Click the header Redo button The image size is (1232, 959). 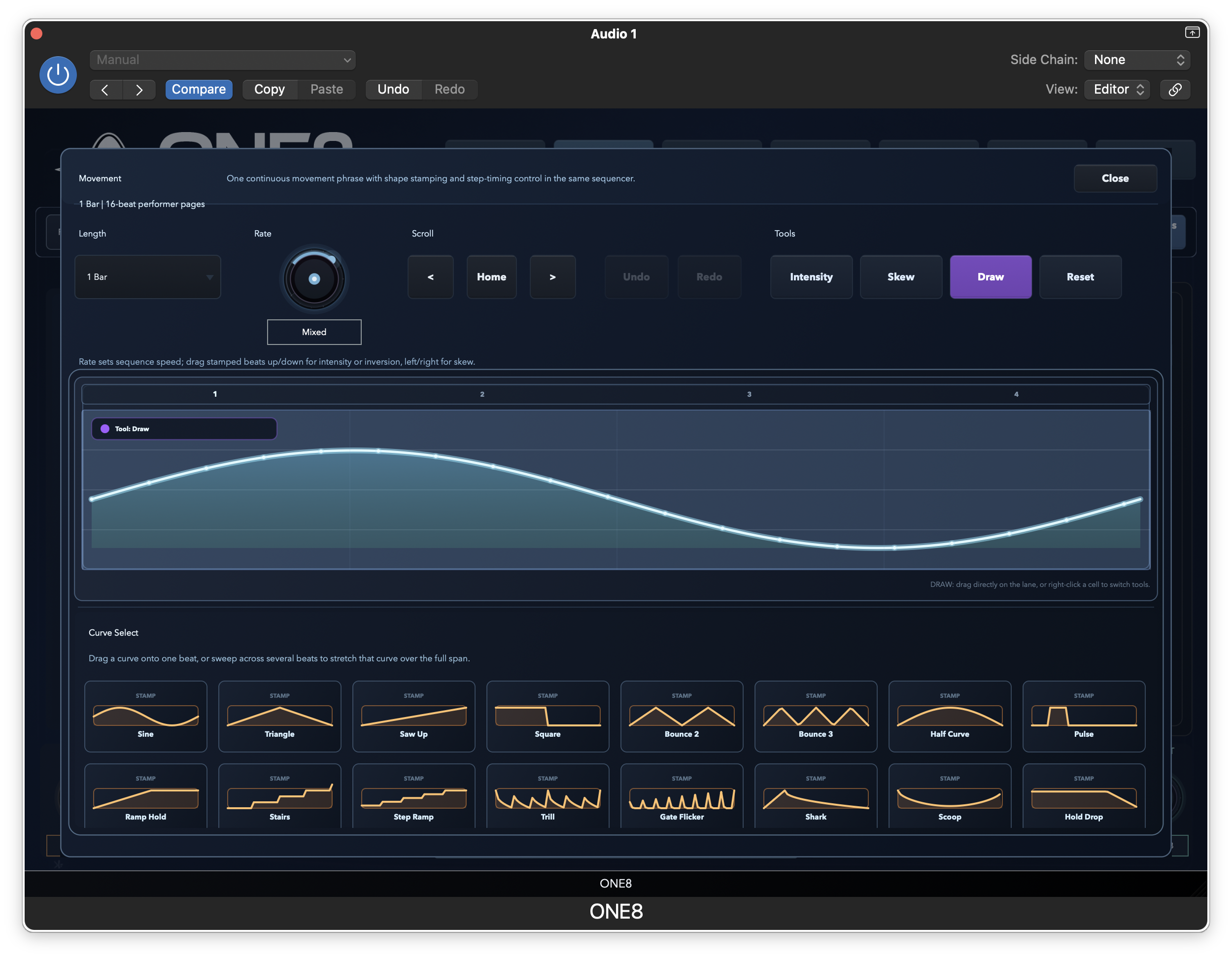(x=449, y=90)
